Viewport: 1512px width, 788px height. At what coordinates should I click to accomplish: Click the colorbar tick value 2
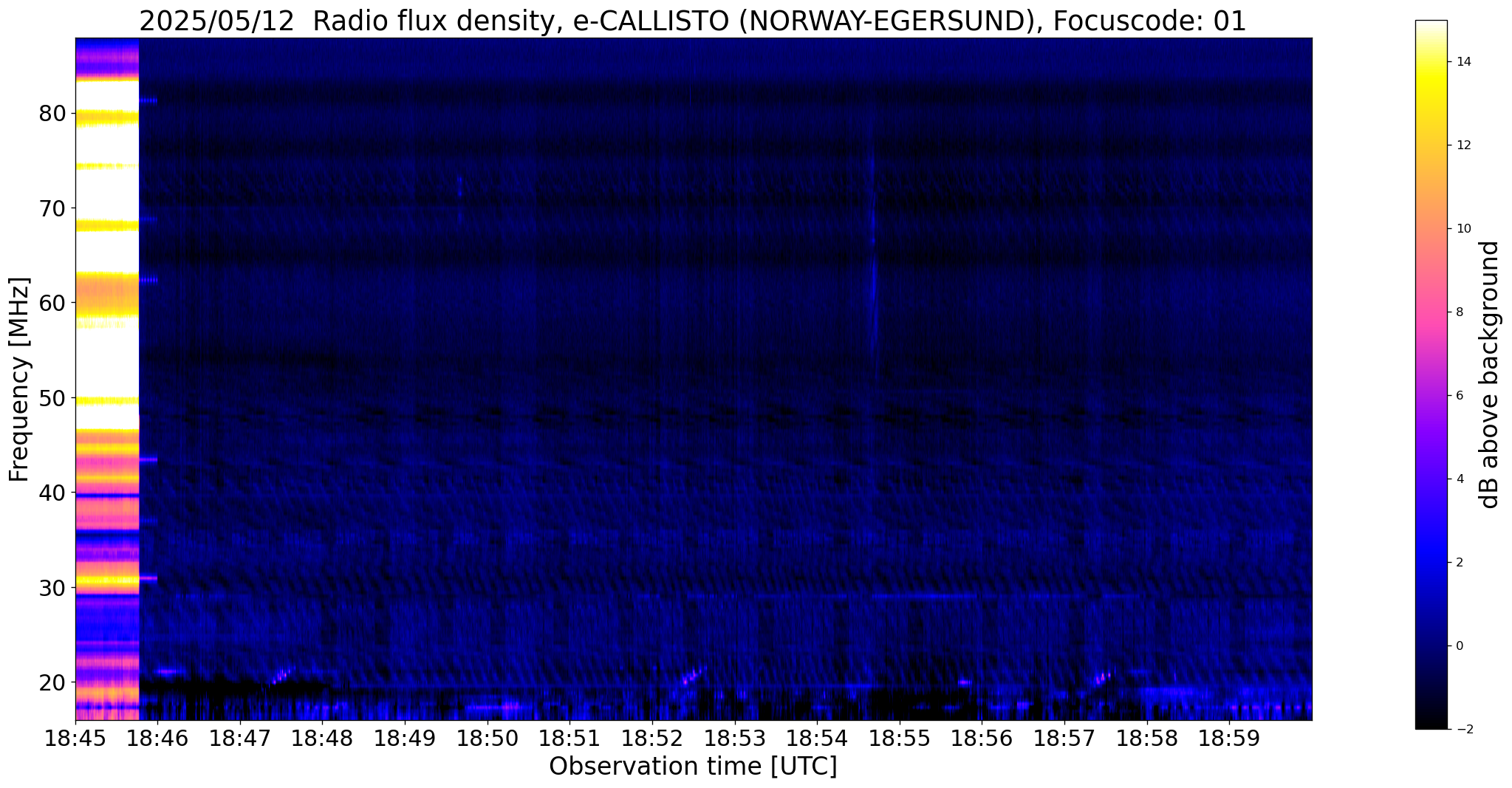tap(1460, 563)
